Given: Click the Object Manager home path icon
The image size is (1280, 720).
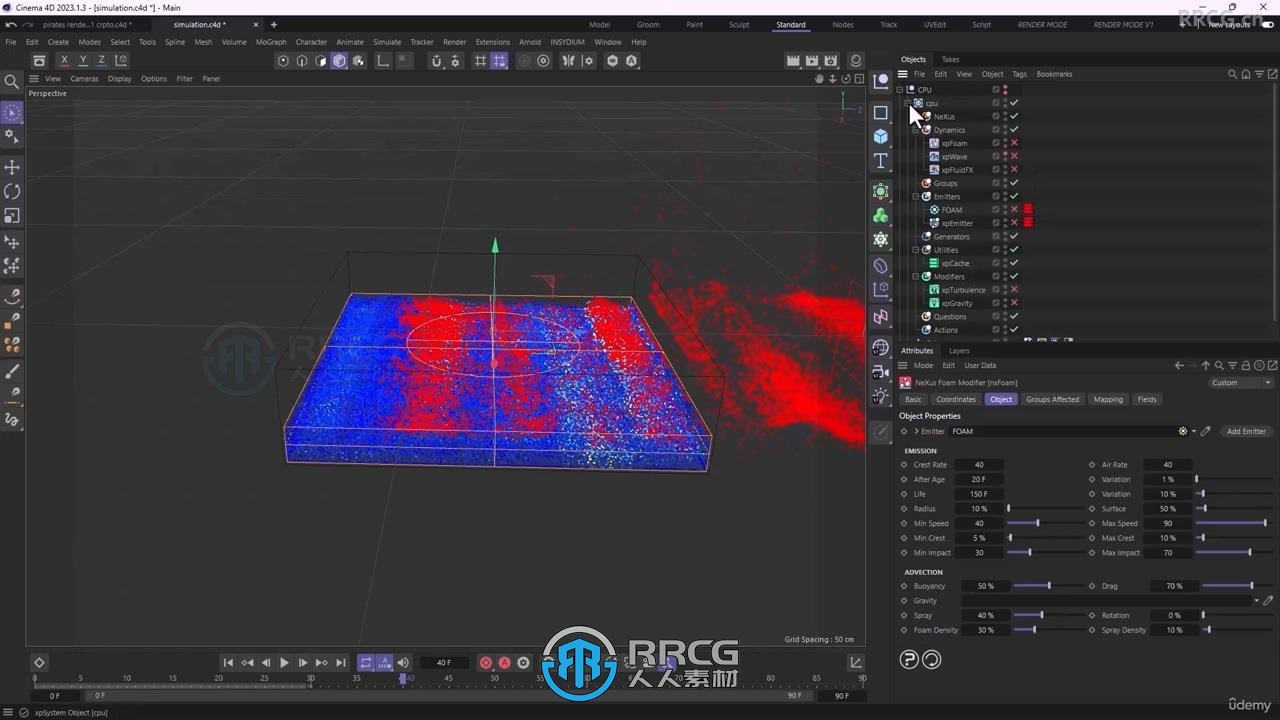Looking at the screenshot, I should 1245,74.
